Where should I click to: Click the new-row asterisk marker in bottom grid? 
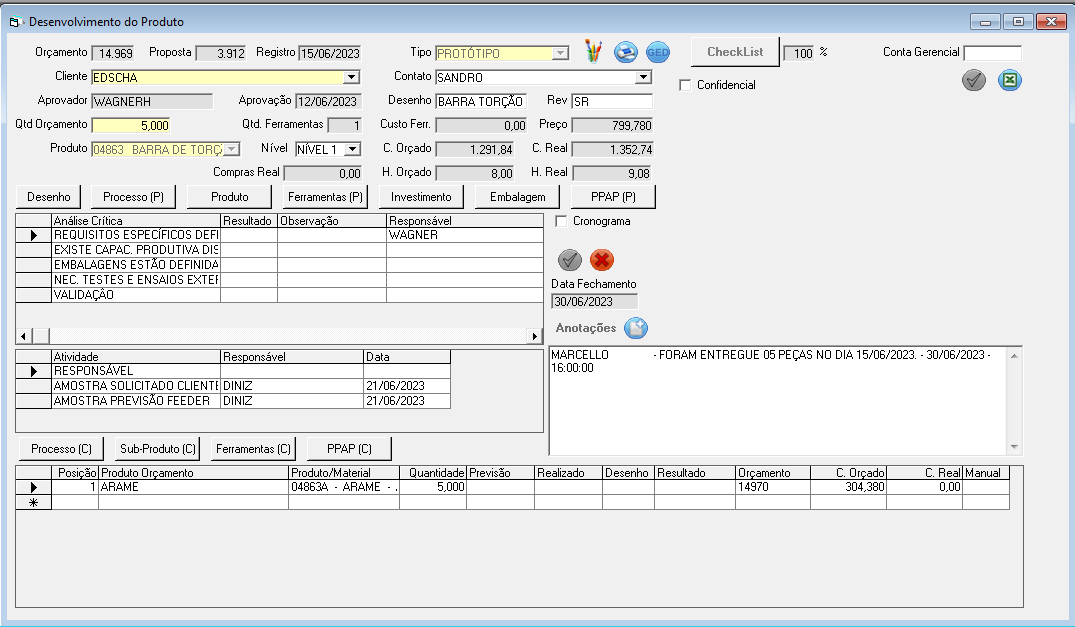(33, 503)
